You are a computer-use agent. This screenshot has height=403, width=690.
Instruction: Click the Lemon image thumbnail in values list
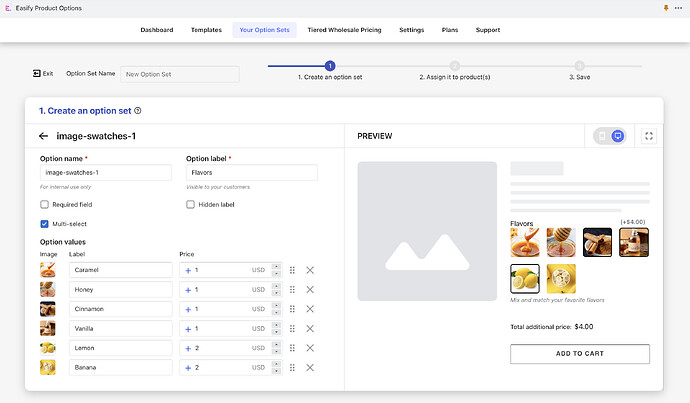48,348
